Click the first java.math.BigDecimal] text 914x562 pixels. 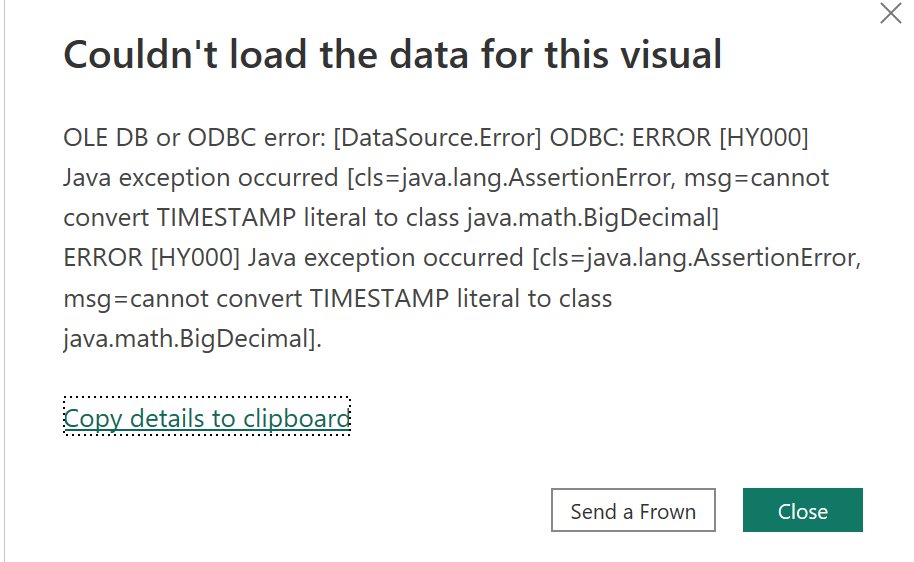pyautogui.click(x=592, y=218)
